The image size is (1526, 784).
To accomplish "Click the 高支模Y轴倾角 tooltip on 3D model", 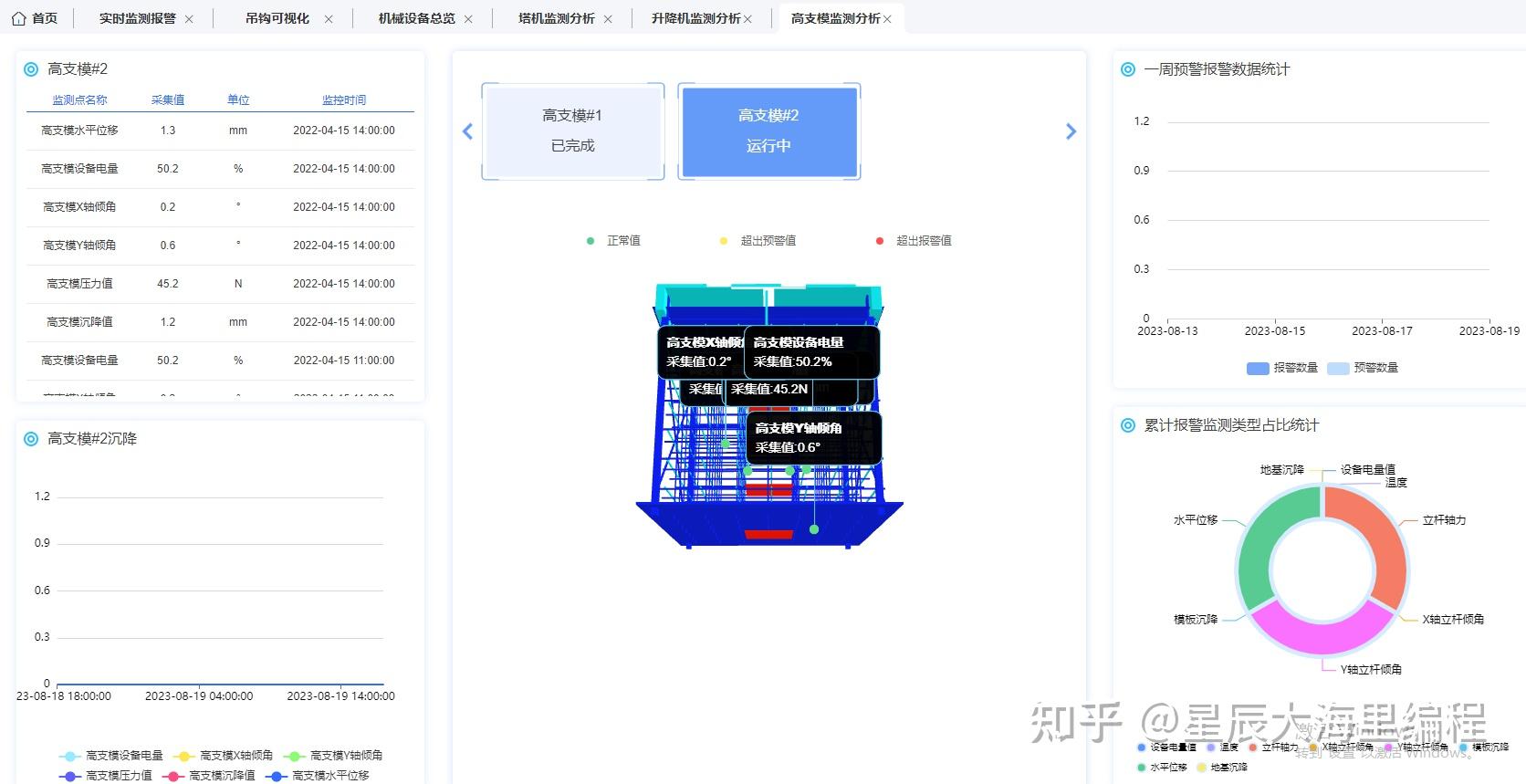I will coord(814,438).
